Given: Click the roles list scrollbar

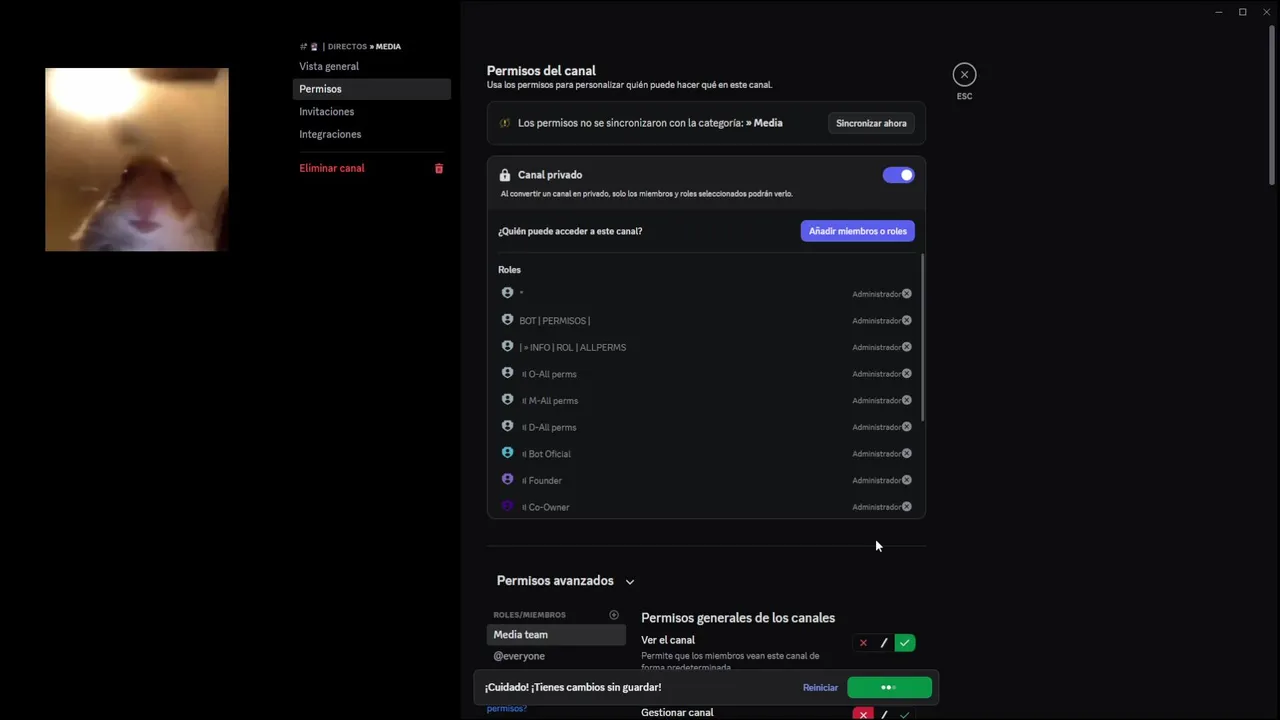Looking at the screenshot, I should click(x=922, y=337).
